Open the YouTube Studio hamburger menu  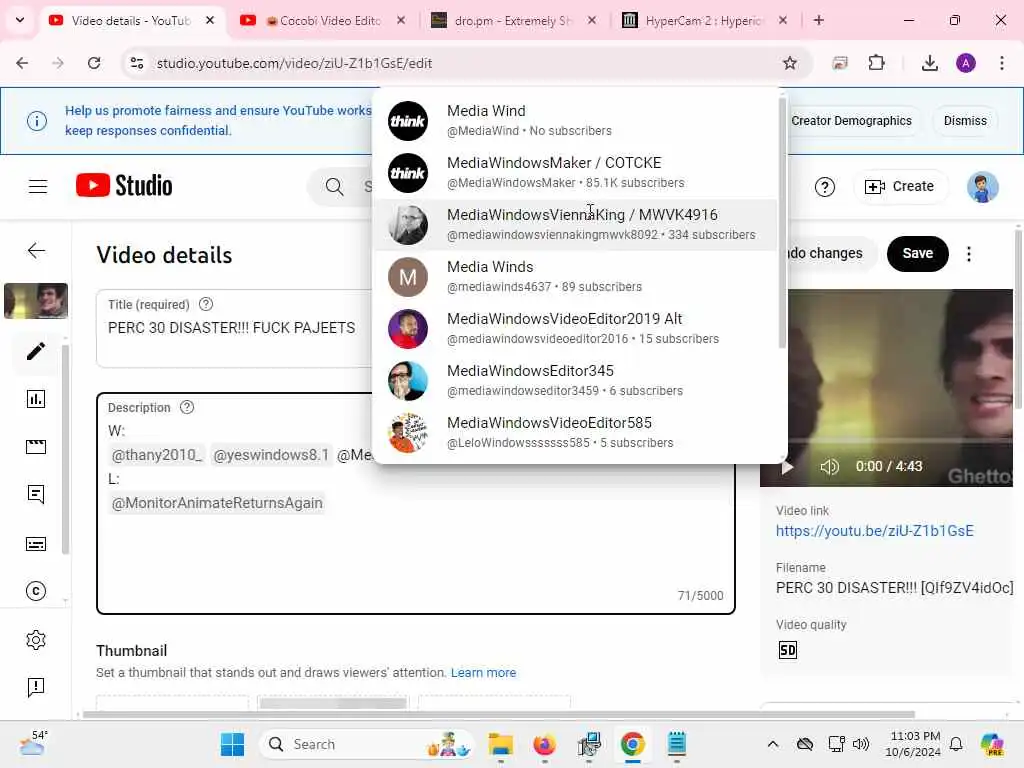click(x=38, y=187)
